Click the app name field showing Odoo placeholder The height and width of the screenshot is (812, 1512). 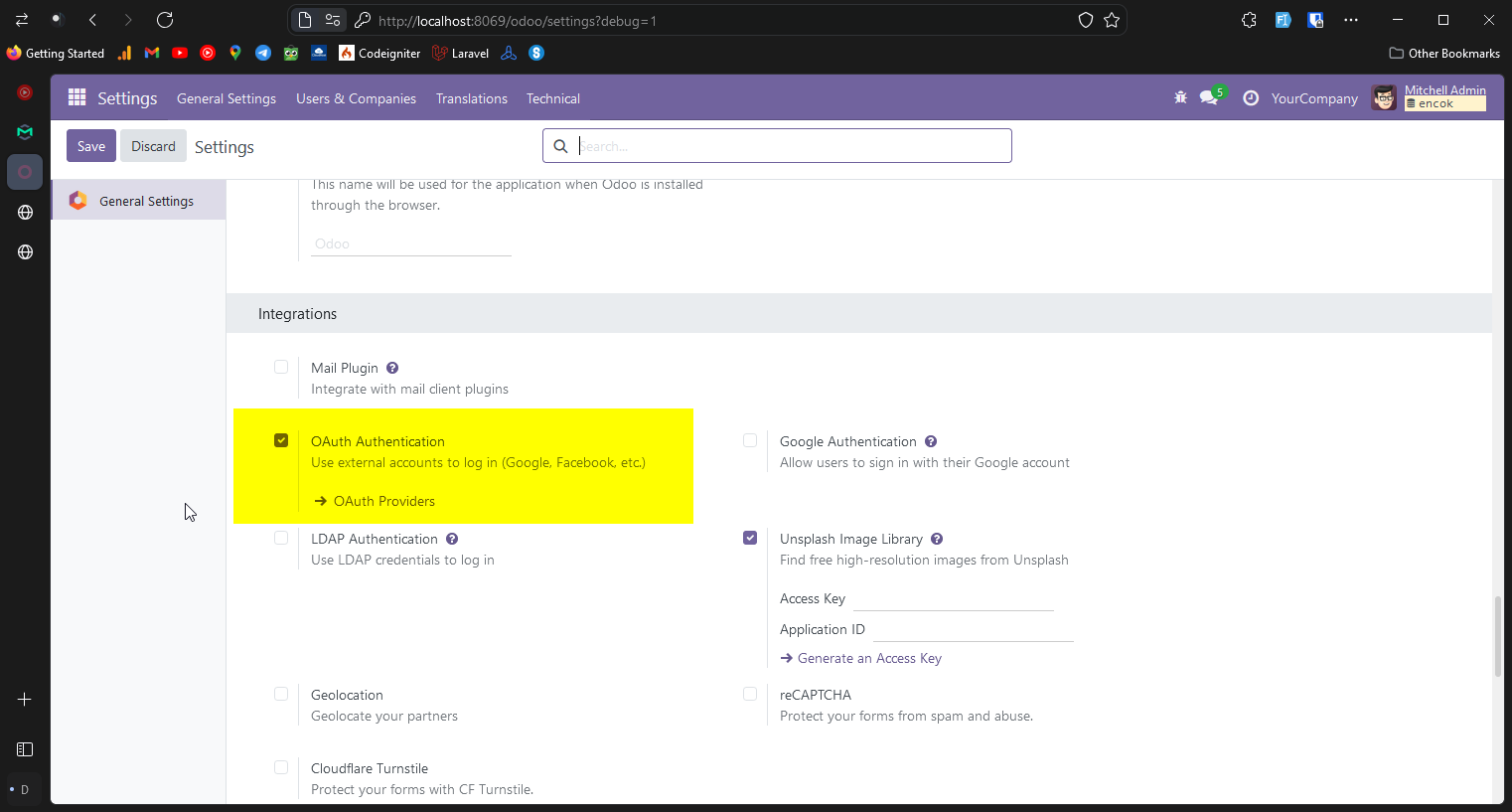[411, 244]
